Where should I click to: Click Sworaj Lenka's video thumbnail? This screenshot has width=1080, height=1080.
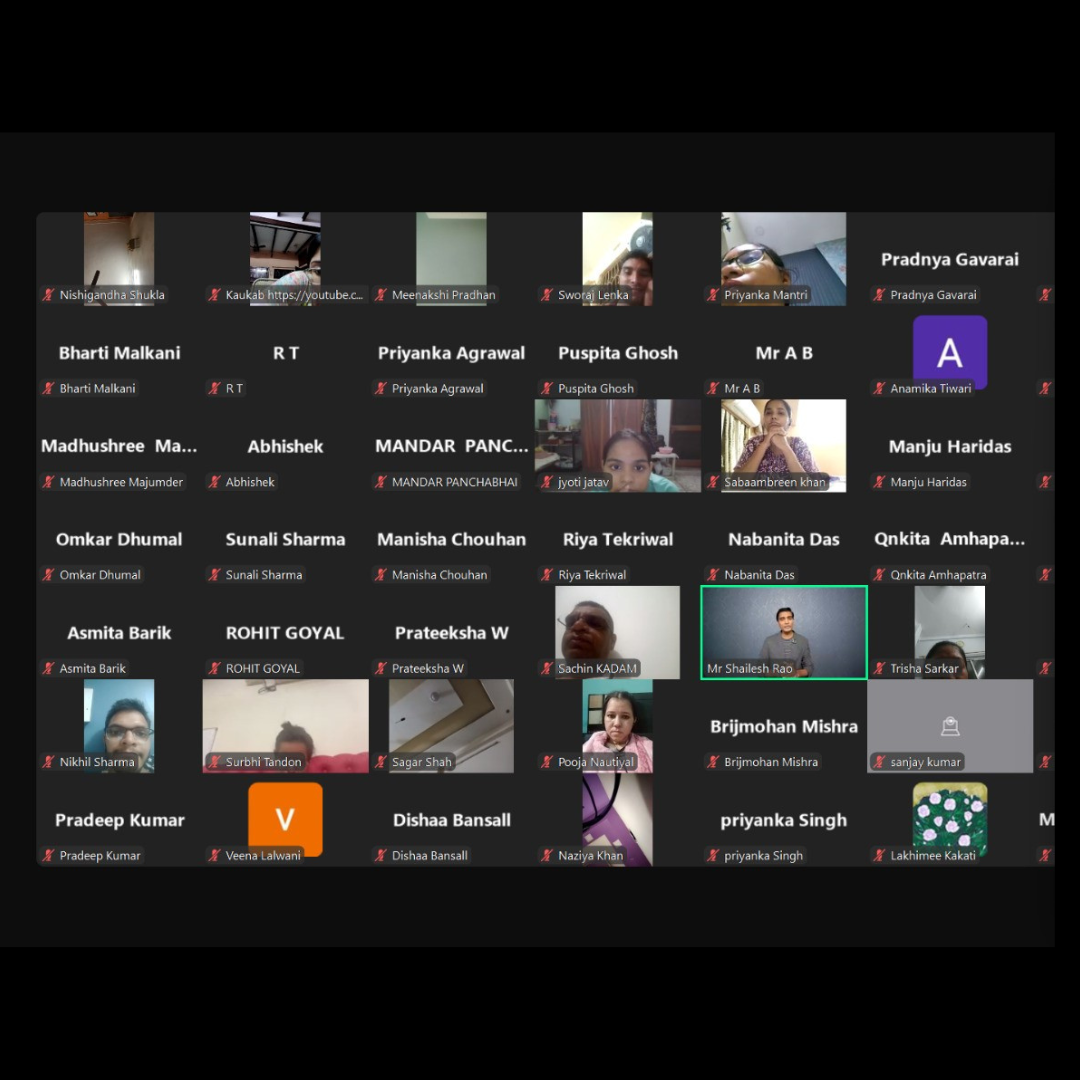[x=617, y=258]
